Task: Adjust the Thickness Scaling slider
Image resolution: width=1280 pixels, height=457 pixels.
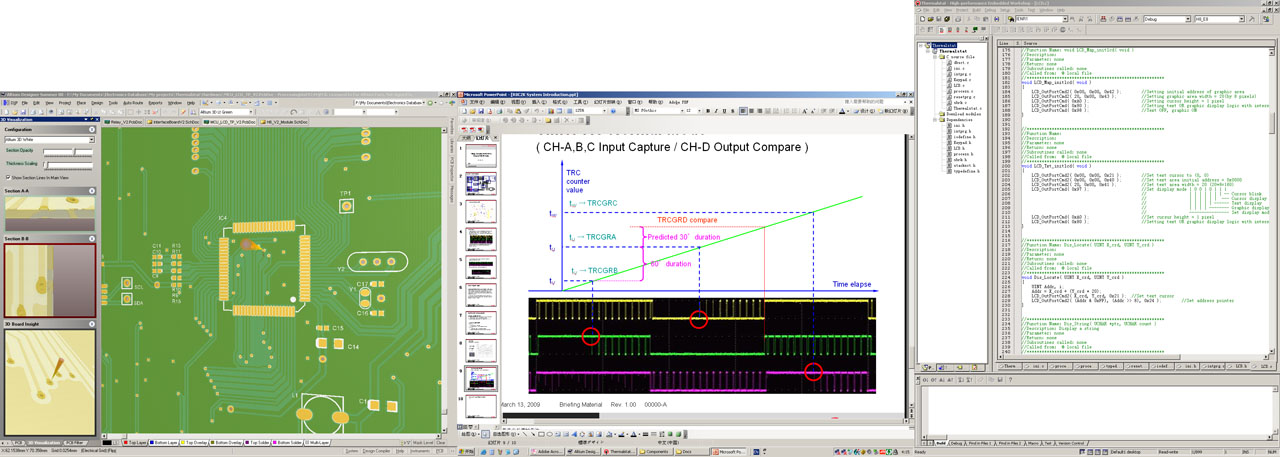Action: tap(68, 165)
